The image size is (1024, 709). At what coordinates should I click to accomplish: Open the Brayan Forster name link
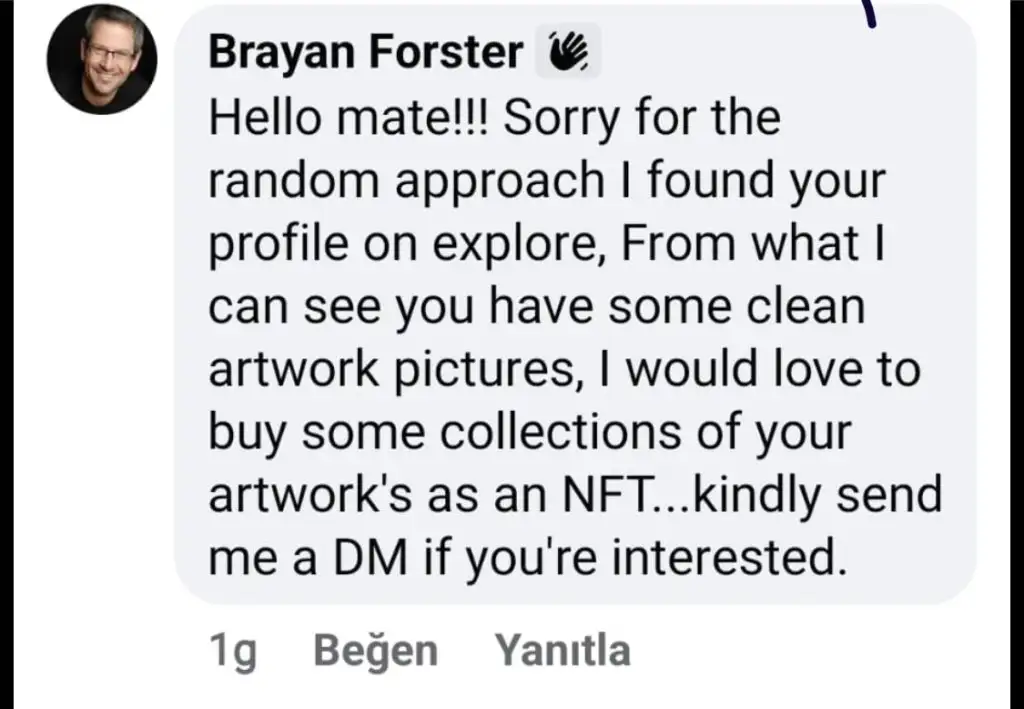pyautogui.click(x=365, y=54)
